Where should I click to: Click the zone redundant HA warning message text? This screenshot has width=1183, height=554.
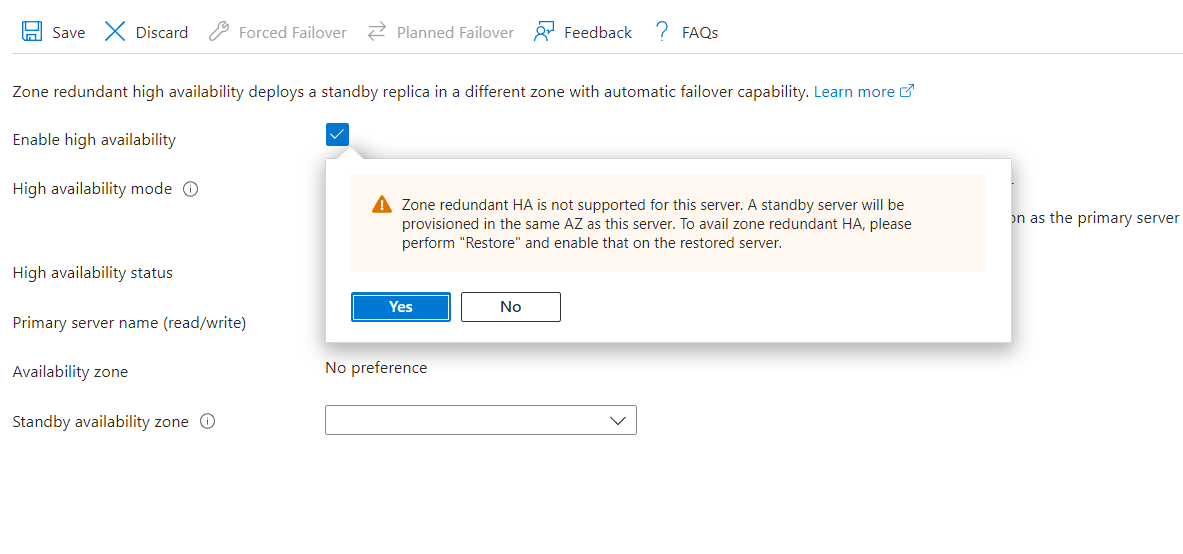[x=656, y=223]
